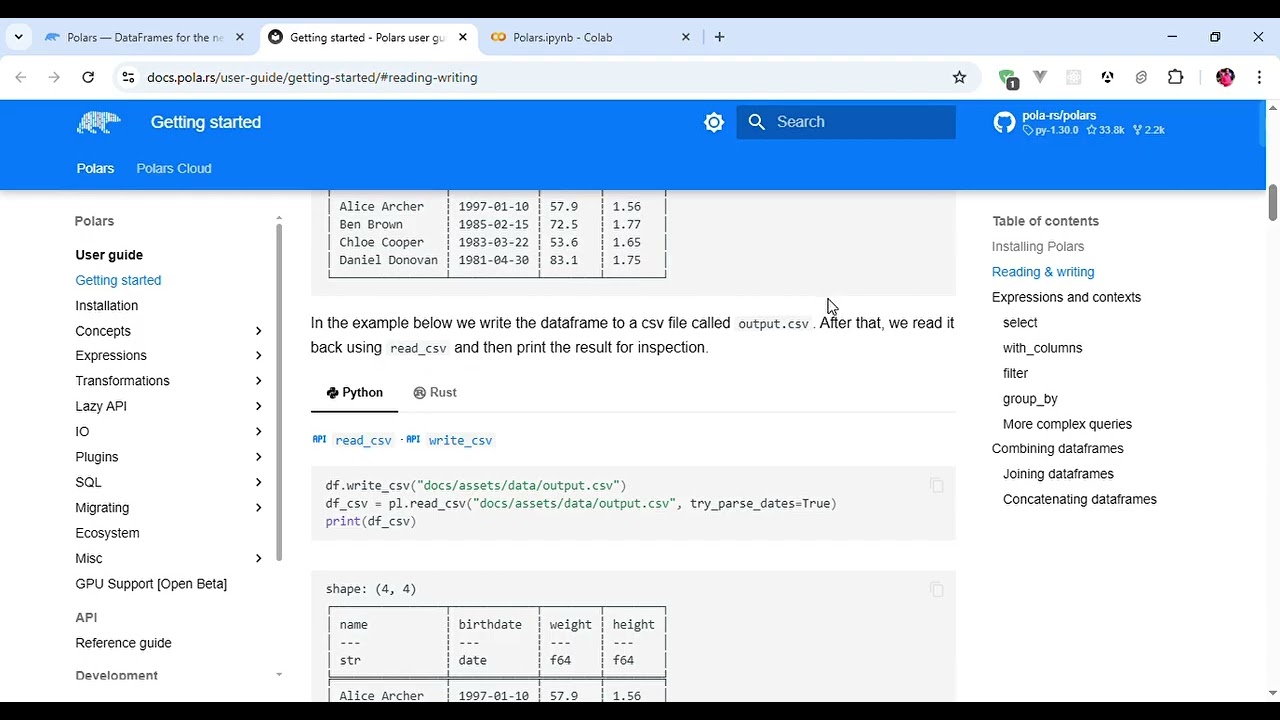This screenshot has width=1280, height=720.
Task: Open the write_csv API reference link
Action: click(460, 440)
